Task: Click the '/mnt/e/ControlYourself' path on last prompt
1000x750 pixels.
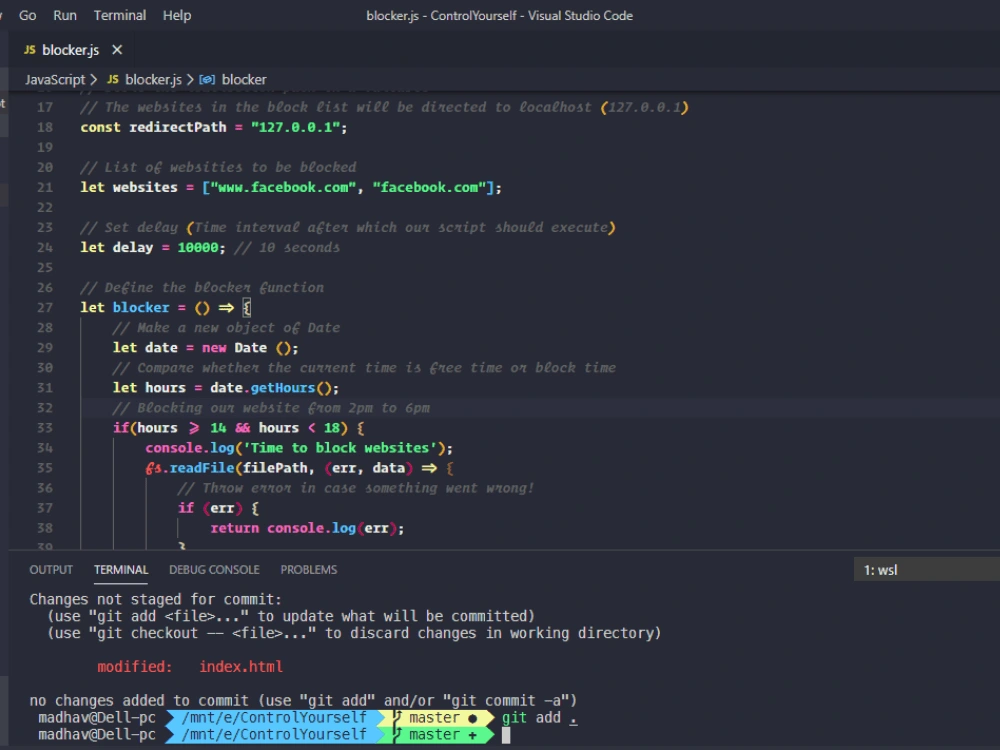Action: tap(274, 735)
